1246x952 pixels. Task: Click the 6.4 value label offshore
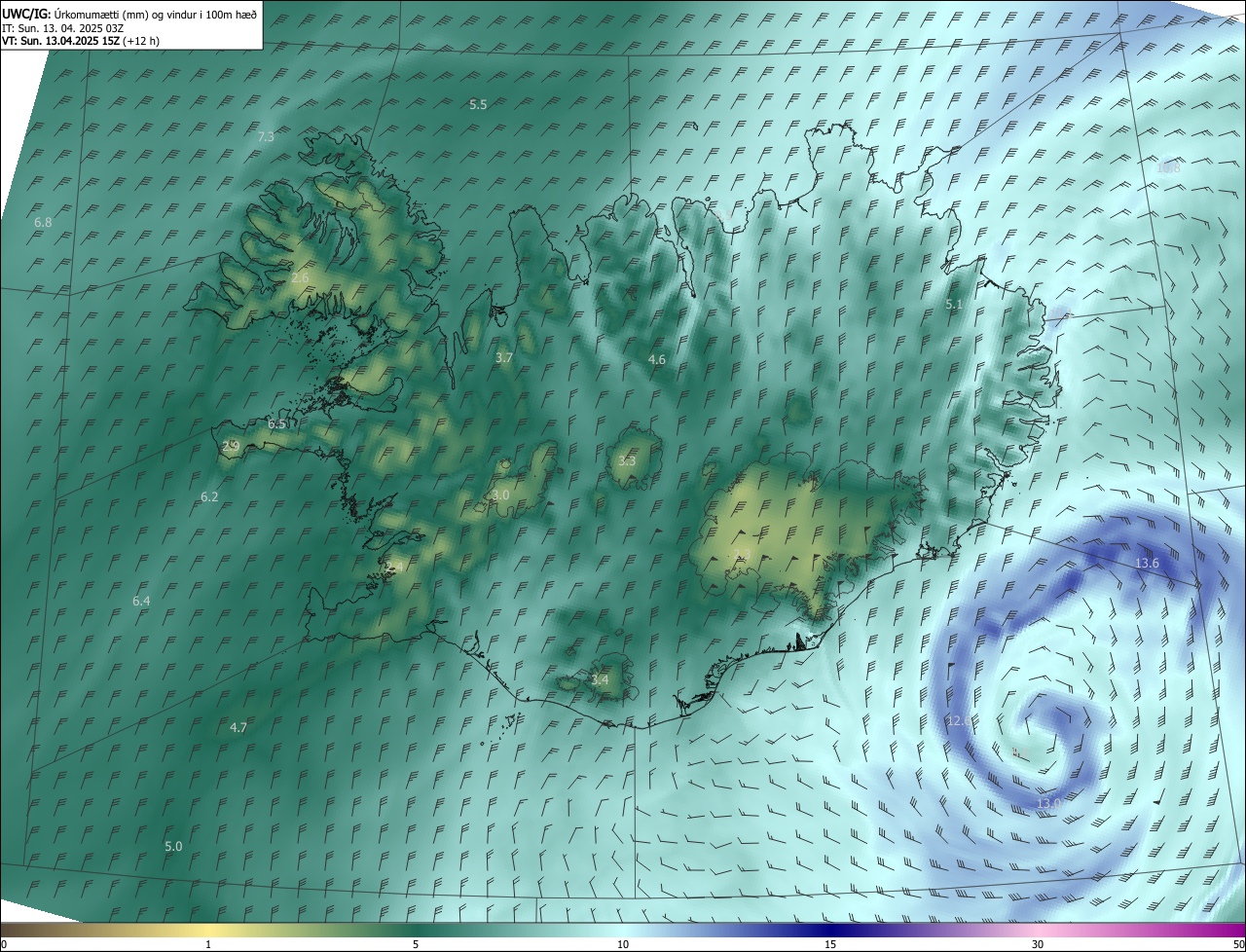[141, 602]
